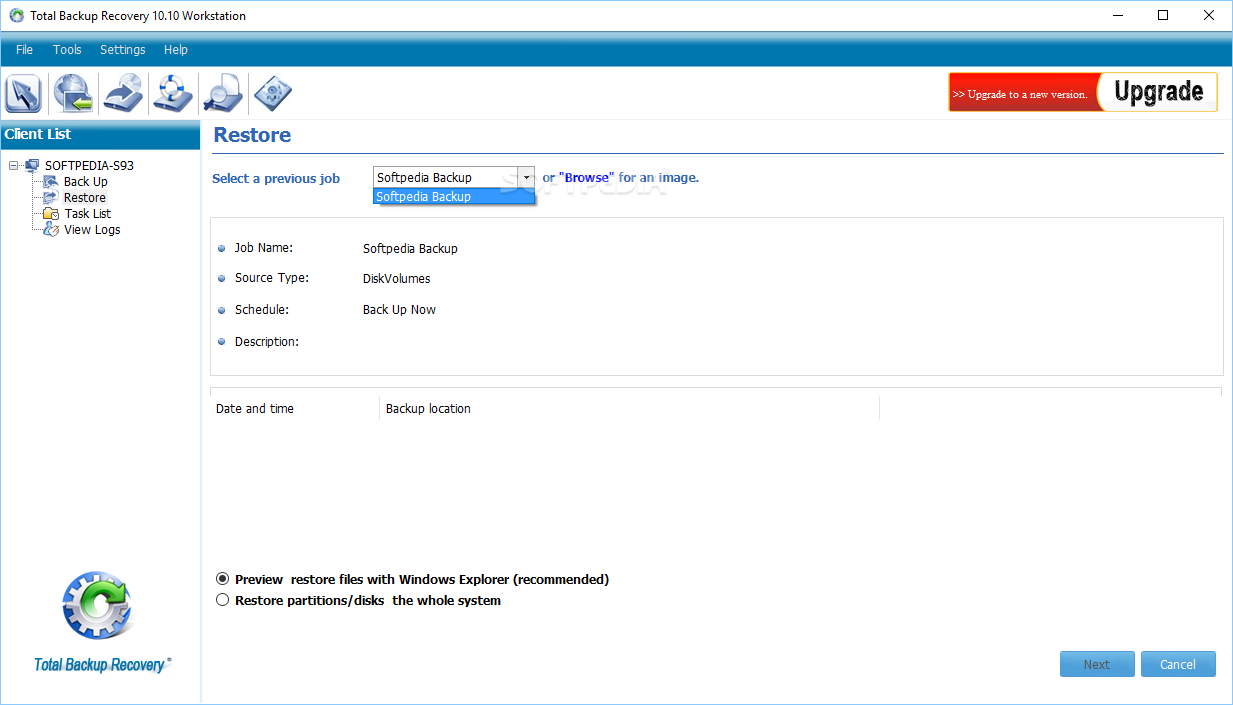Open the lifesaver rescue media toolbar icon
1233x705 pixels.
pyautogui.click(x=173, y=94)
